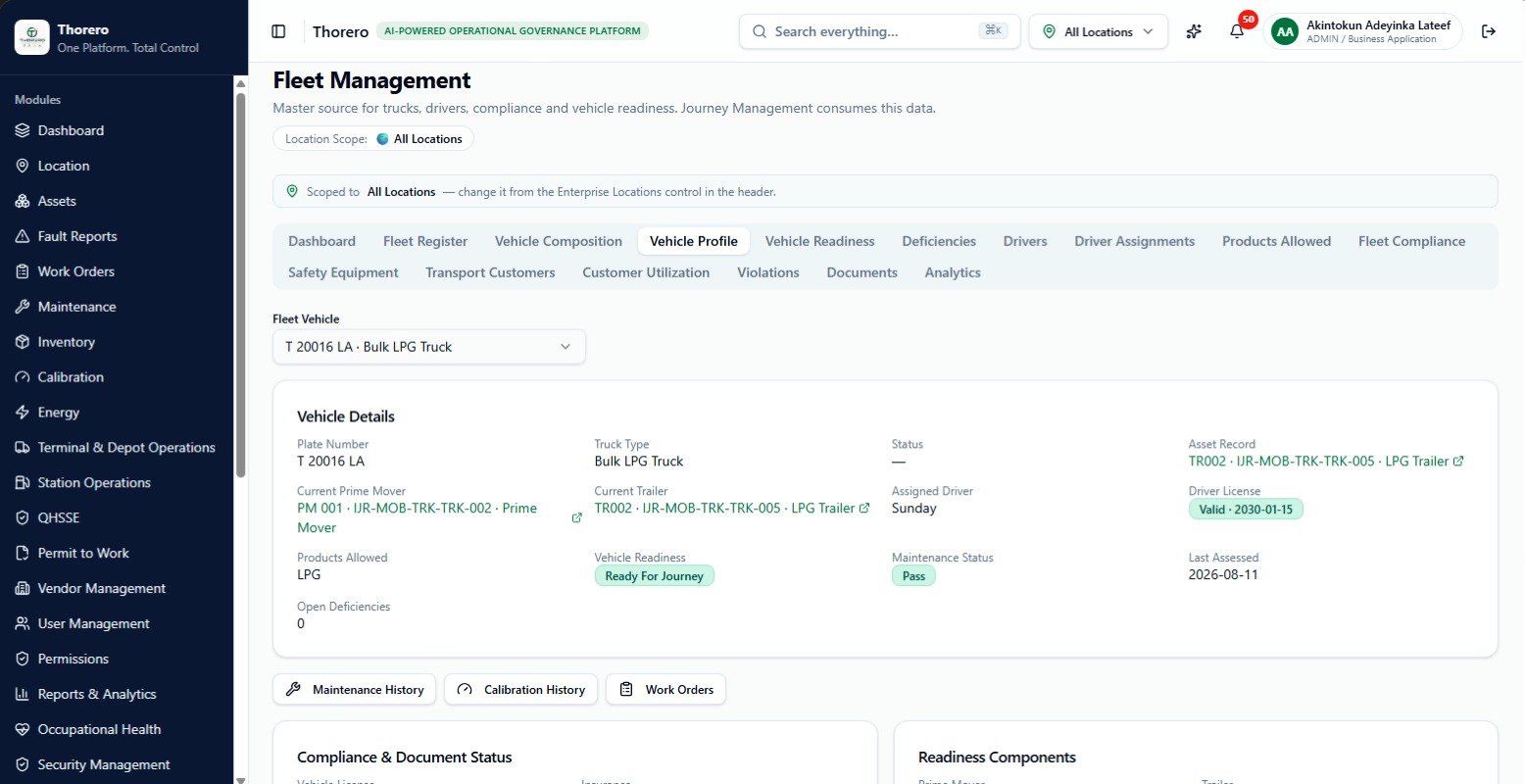The height and width of the screenshot is (784, 1525).
Task: Open the Vehicle Composition tab
Action: pyautogui.click(x=559, y=241)
